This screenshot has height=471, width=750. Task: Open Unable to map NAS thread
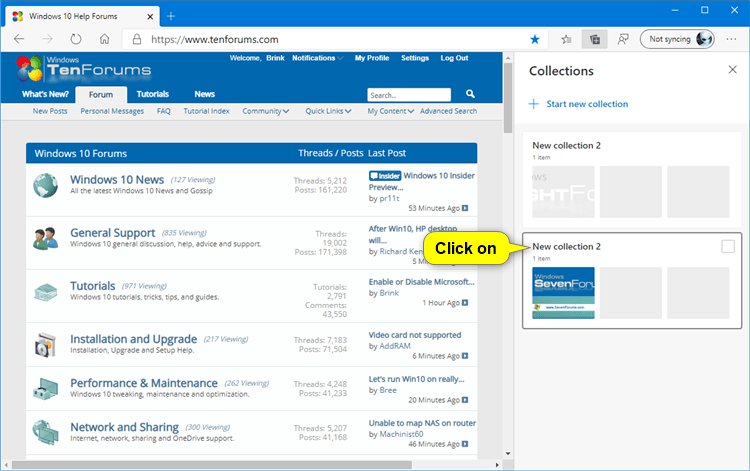[422, 423]
